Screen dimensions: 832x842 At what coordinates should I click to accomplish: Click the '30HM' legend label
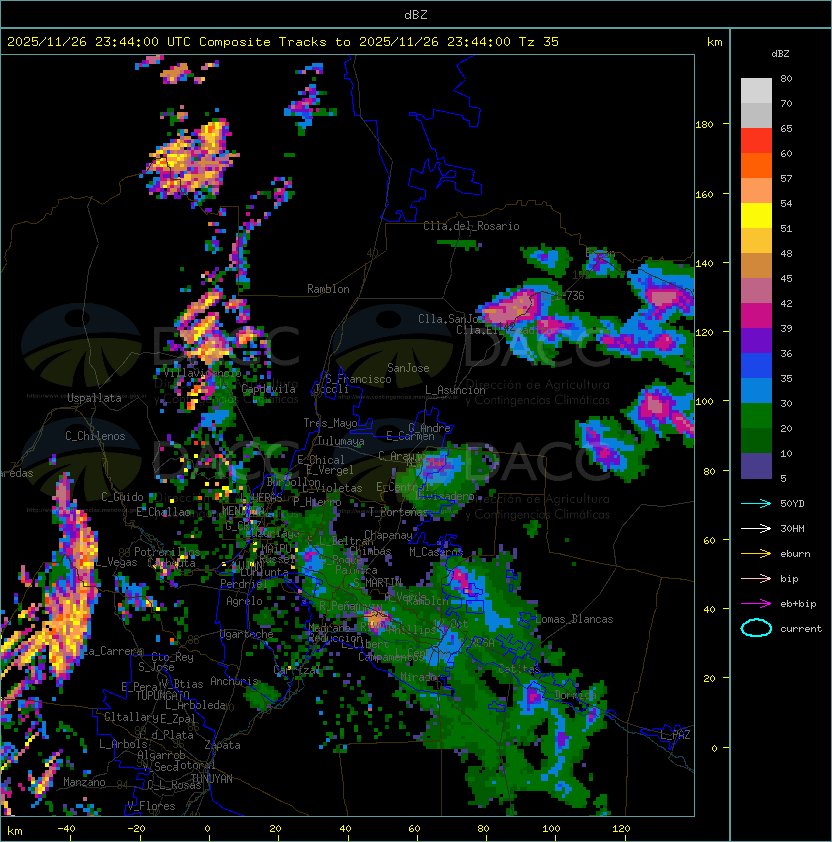click(x=792, y=529)
